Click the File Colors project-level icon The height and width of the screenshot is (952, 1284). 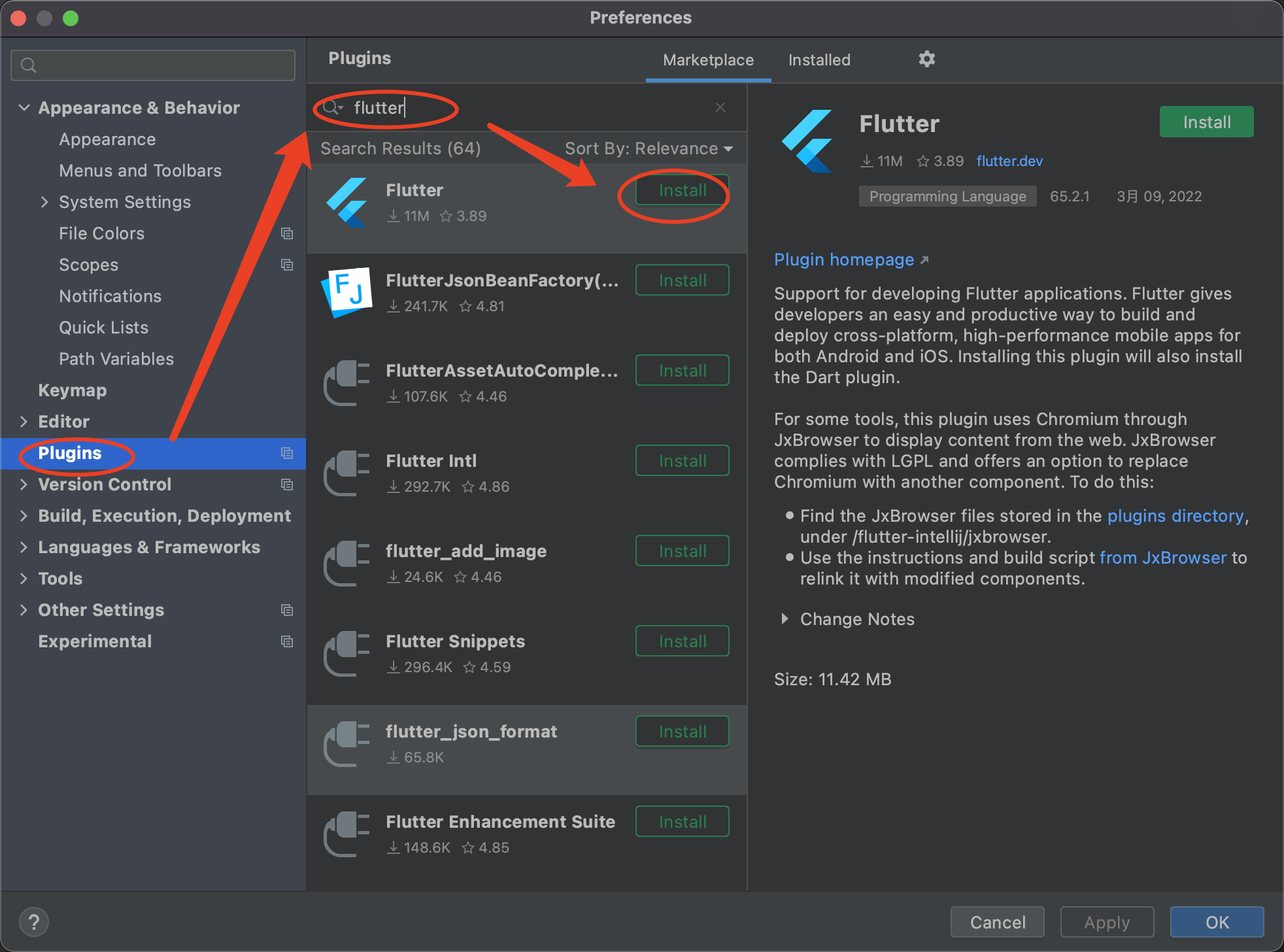(286, 233)
